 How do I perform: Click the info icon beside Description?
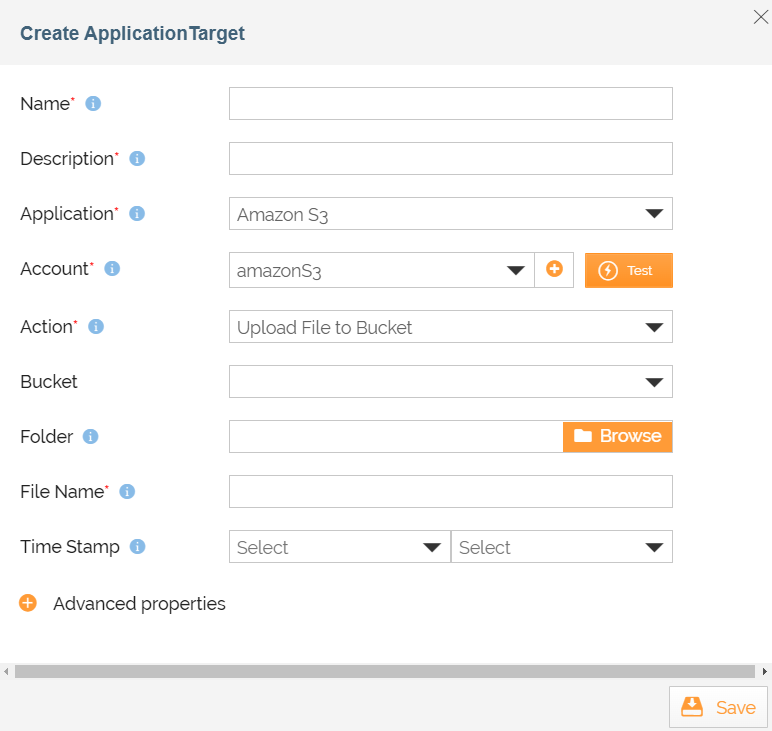138,159
